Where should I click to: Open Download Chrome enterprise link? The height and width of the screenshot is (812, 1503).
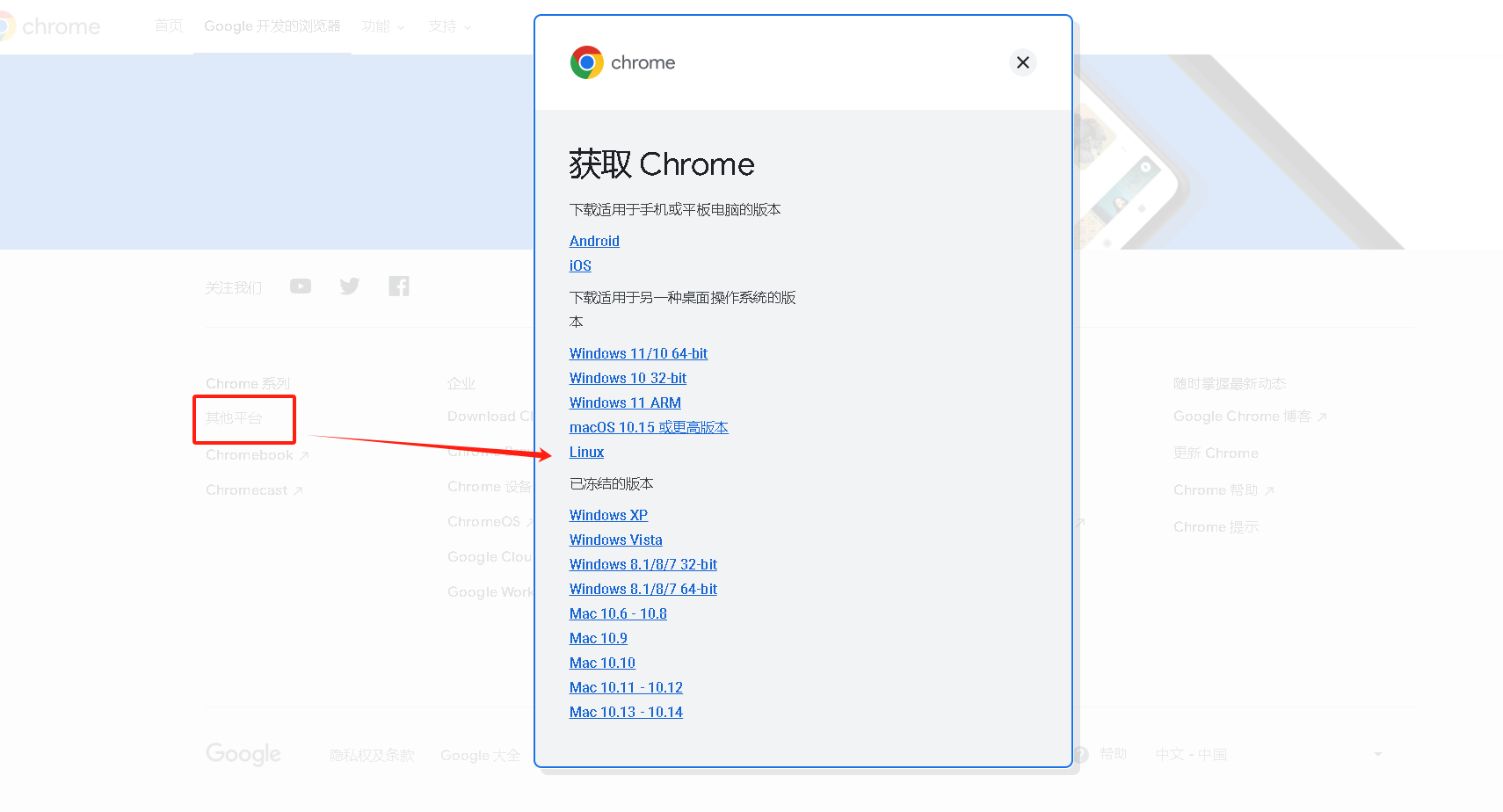click(x=490, y=417)
